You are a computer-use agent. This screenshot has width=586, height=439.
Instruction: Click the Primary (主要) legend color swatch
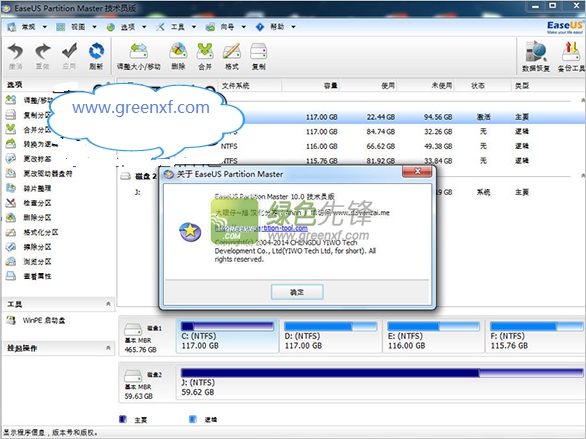click(x=123, y=419)
